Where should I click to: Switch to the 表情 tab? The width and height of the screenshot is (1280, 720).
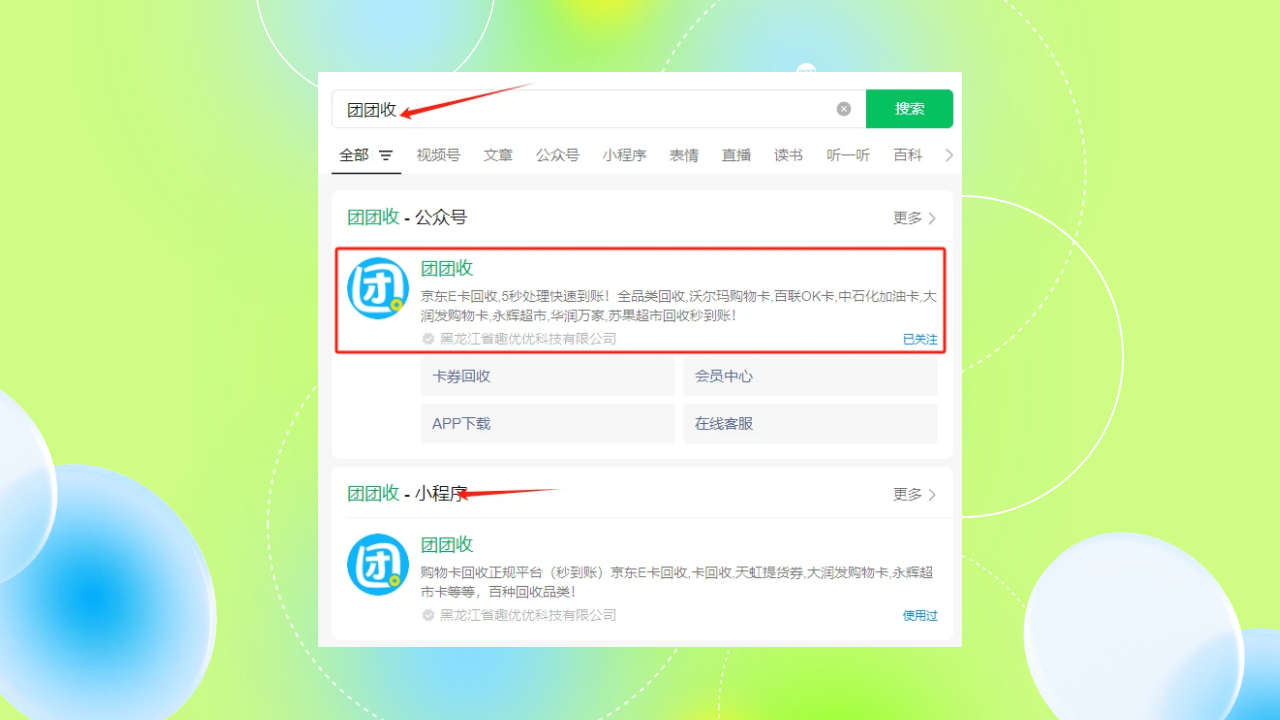pos(684,155)
